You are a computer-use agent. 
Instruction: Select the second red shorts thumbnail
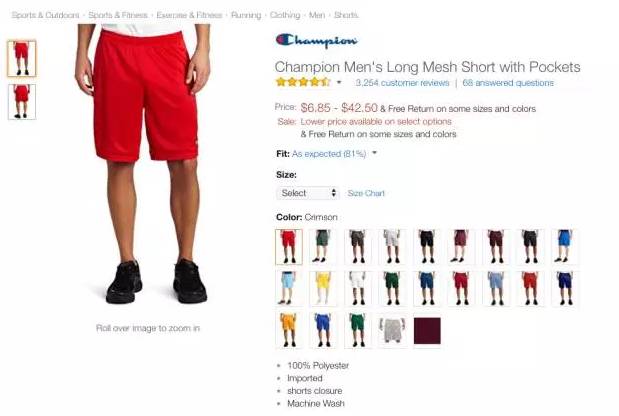click(22, 102)
